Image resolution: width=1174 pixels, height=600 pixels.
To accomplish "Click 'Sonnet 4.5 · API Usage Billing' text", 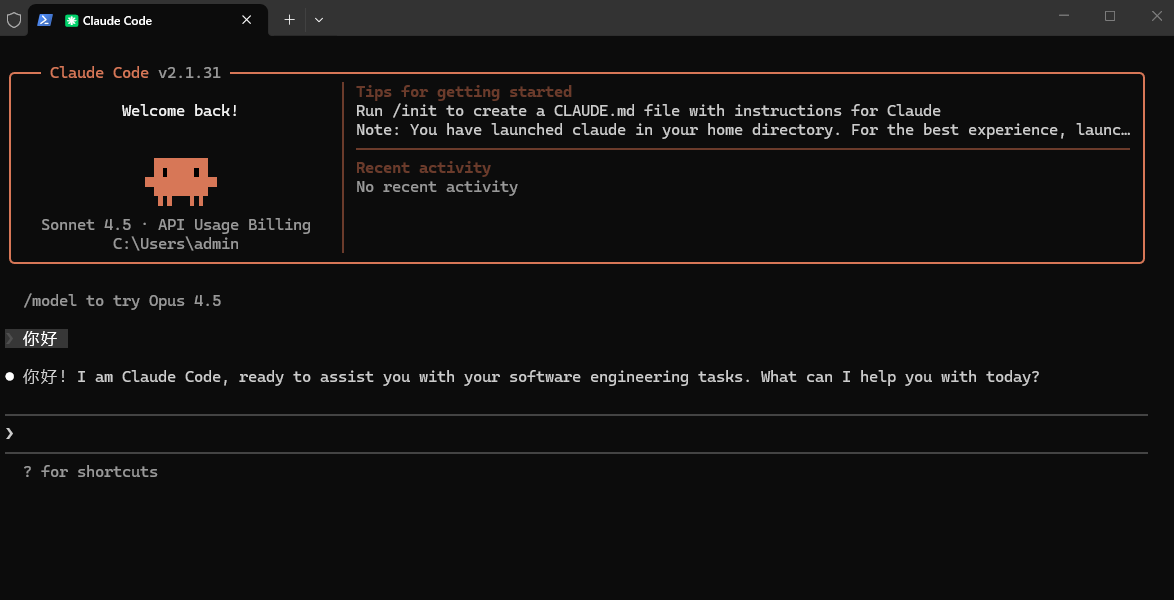I will [x=176, y=225].
